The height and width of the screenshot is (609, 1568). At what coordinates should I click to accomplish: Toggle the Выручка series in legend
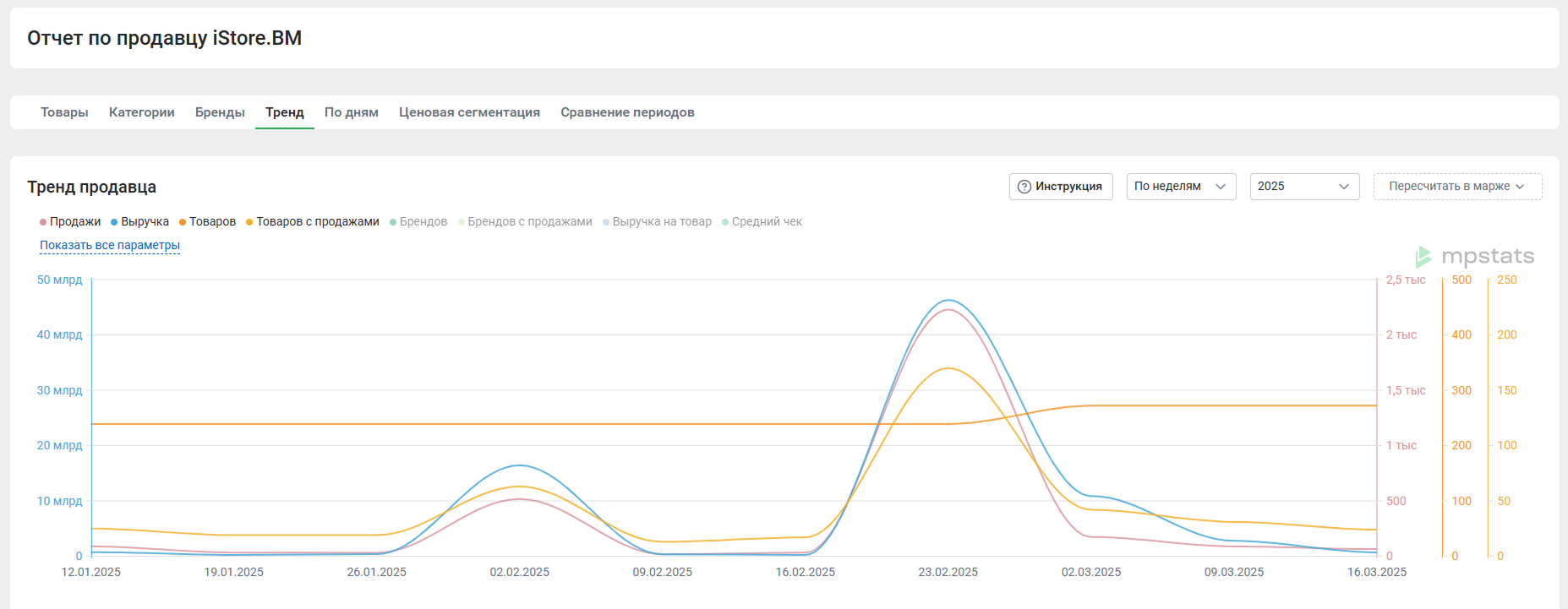140,222
